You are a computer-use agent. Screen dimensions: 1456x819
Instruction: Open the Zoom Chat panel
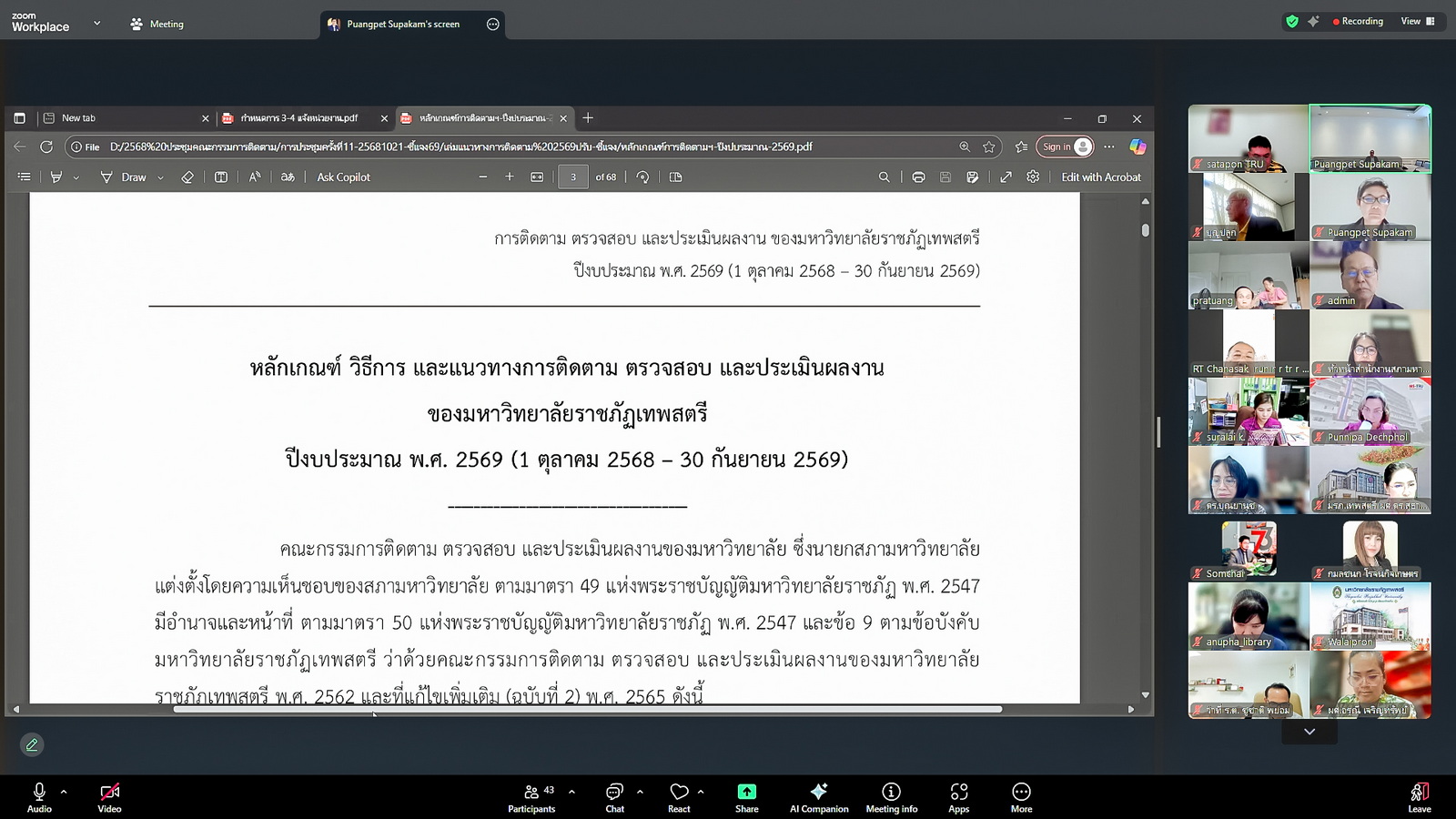pos(614,797)
